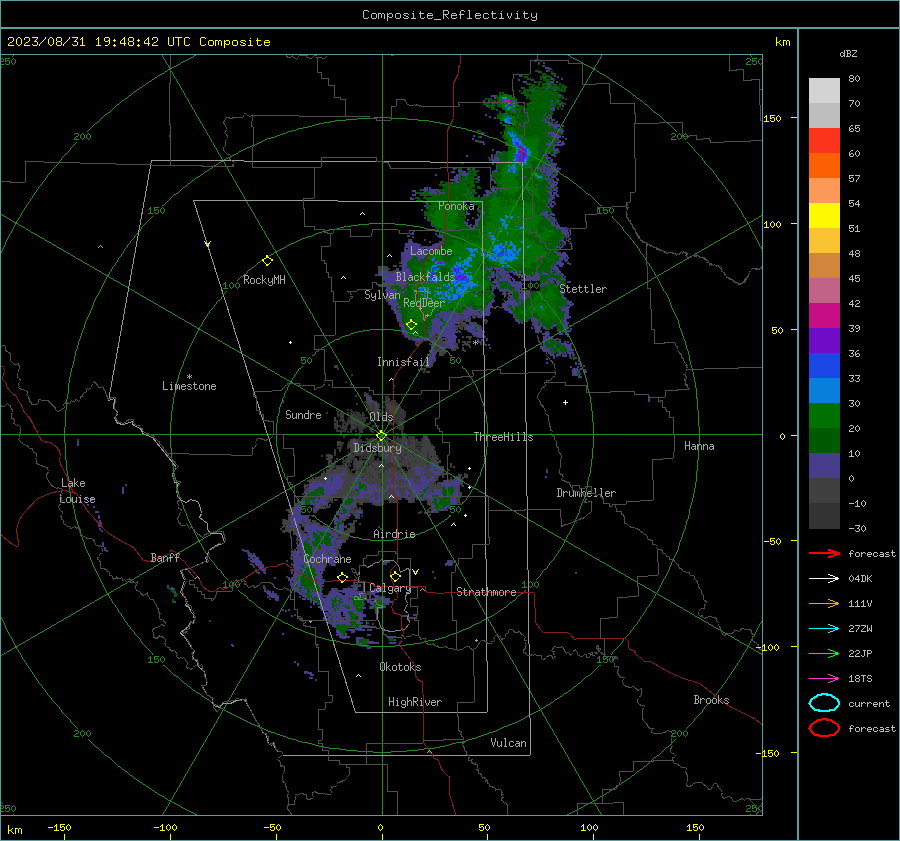
Task: Select the red forecast ellipse icon
Action: point(824,728)
